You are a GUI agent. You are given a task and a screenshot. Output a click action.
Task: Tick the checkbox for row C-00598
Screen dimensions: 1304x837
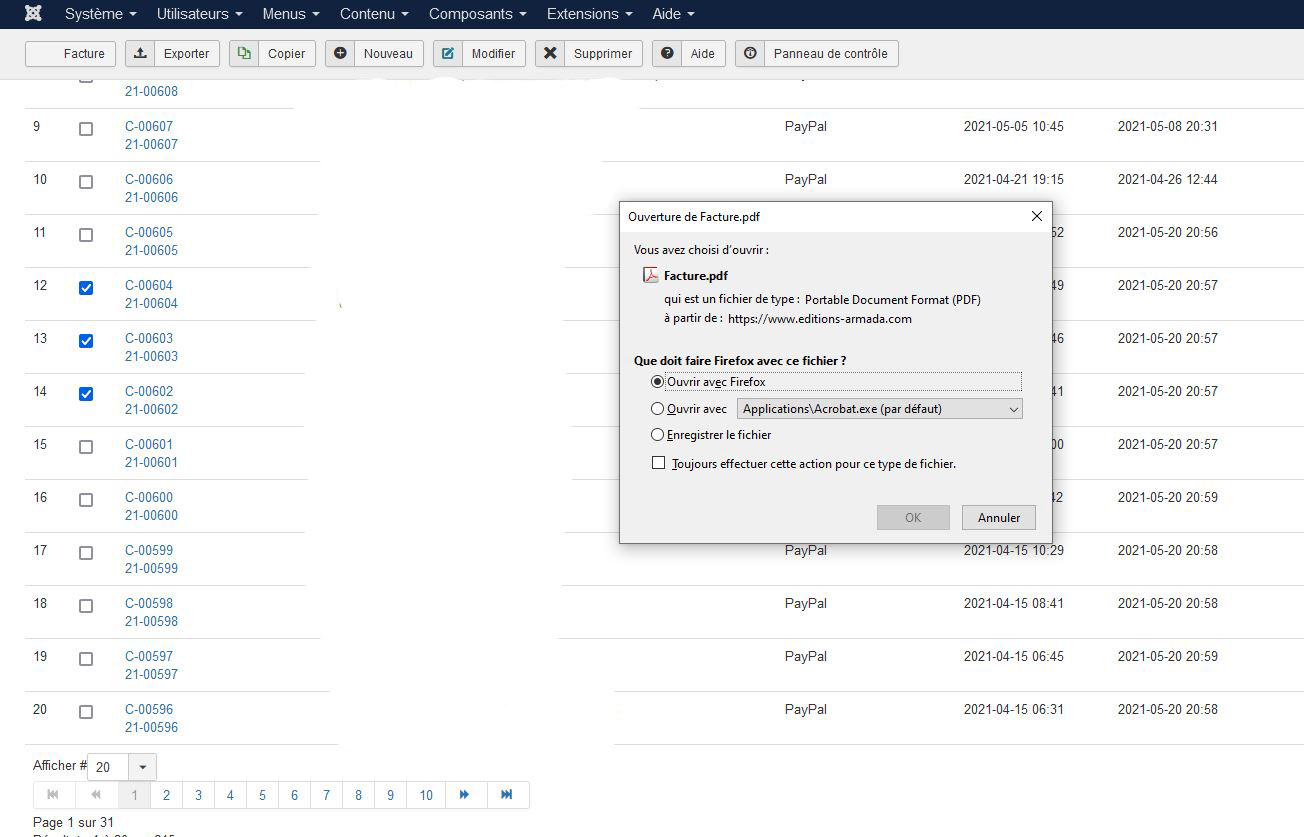(x=86, y=606)
